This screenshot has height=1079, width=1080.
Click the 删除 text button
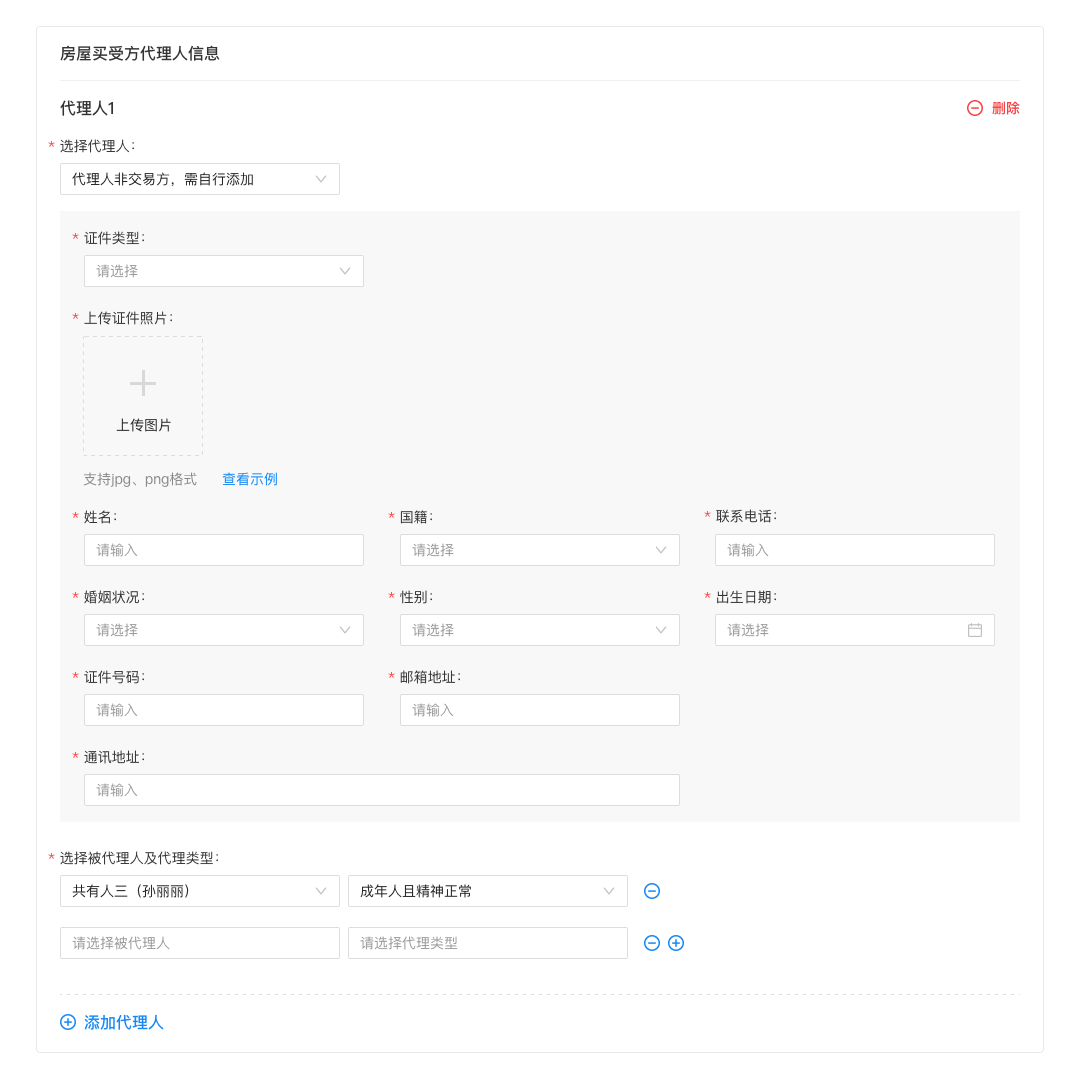(x=1005, y=108)
